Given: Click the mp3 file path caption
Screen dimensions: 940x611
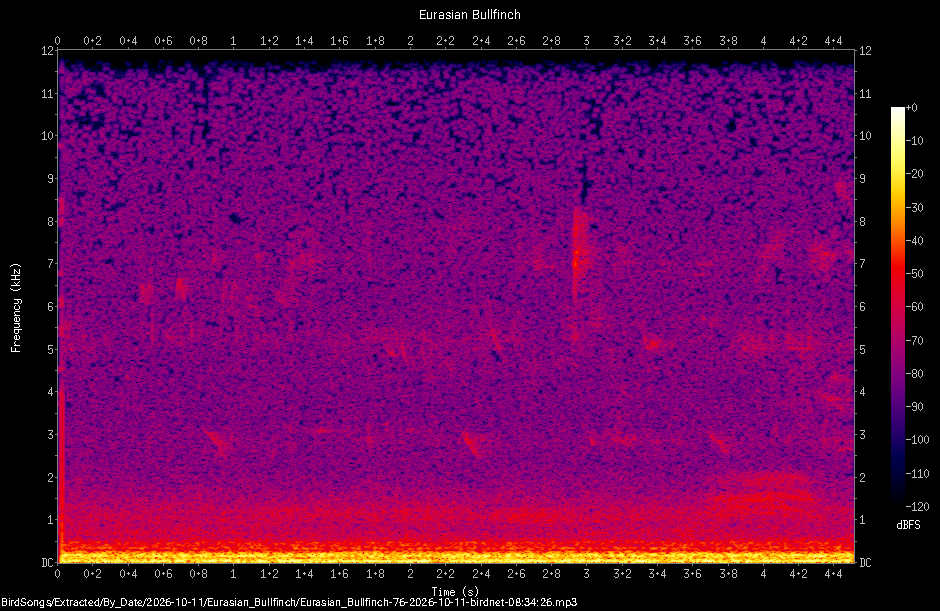Looking at the screenshot, I should 289,602.
